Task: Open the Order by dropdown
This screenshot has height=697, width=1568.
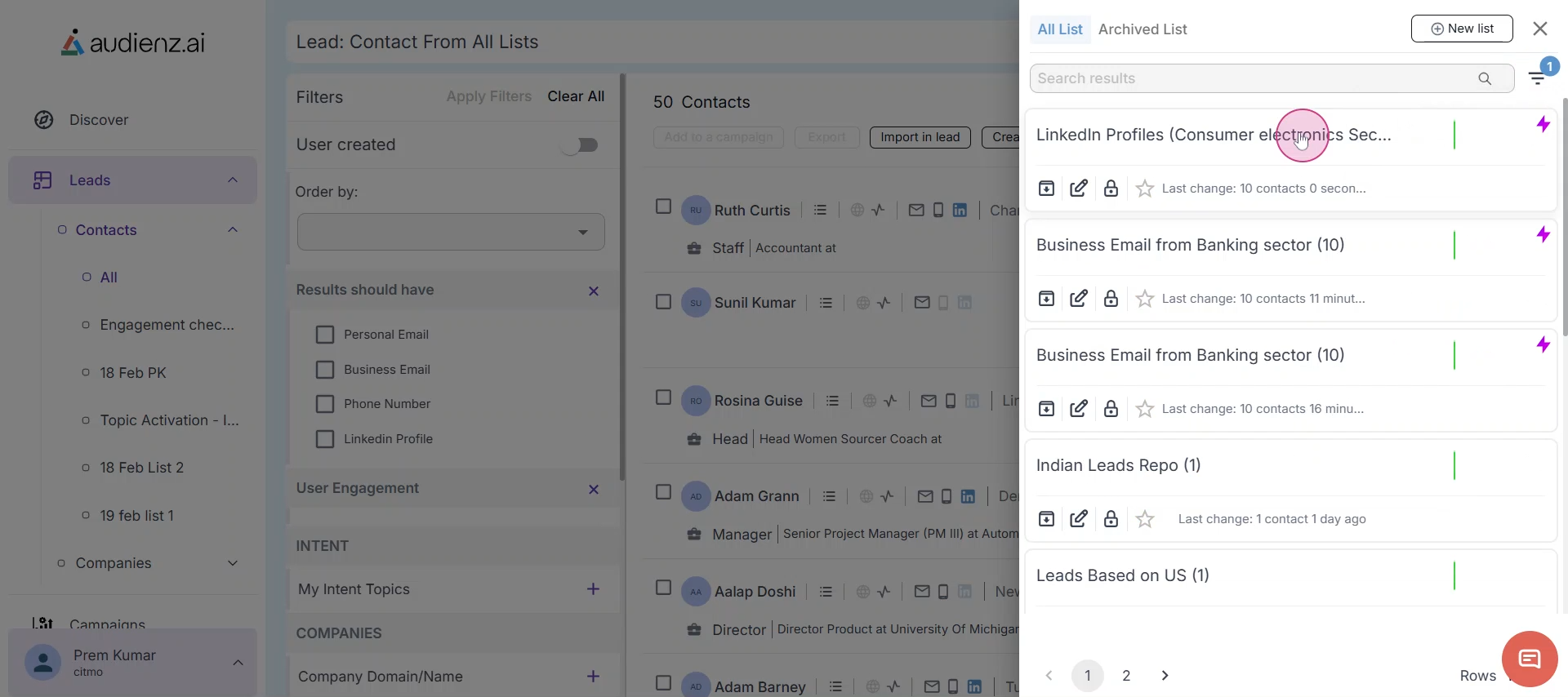Action: pos(451,232)
